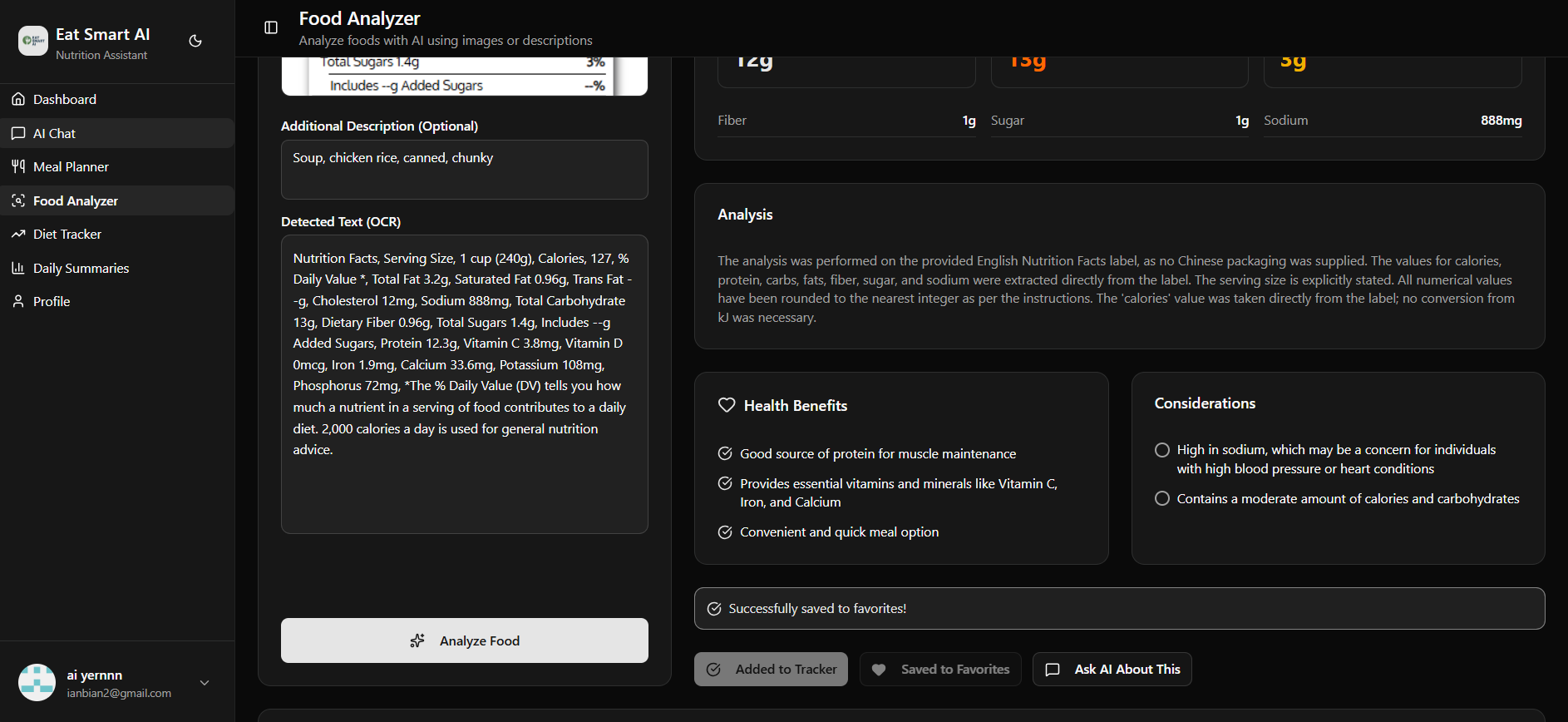The image size is (1568, 722).
Task: Select Food Analyzer in the sidebar
Action: coord(117,200)
